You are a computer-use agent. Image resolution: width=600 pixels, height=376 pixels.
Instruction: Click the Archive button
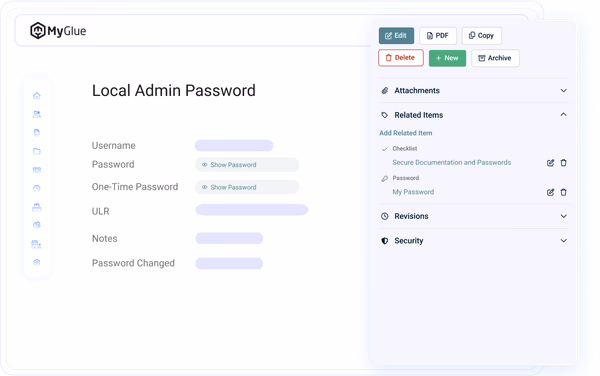click(x=495, y=58)
